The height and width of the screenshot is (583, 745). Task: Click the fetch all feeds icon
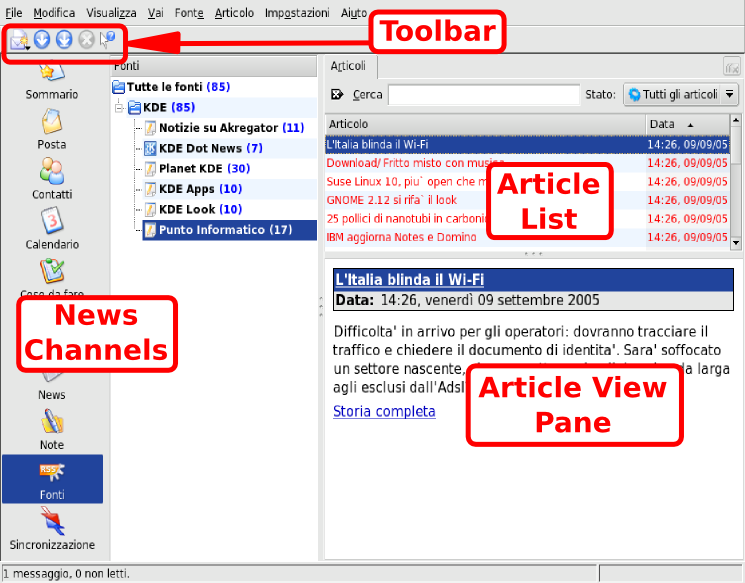click(64, 40)
